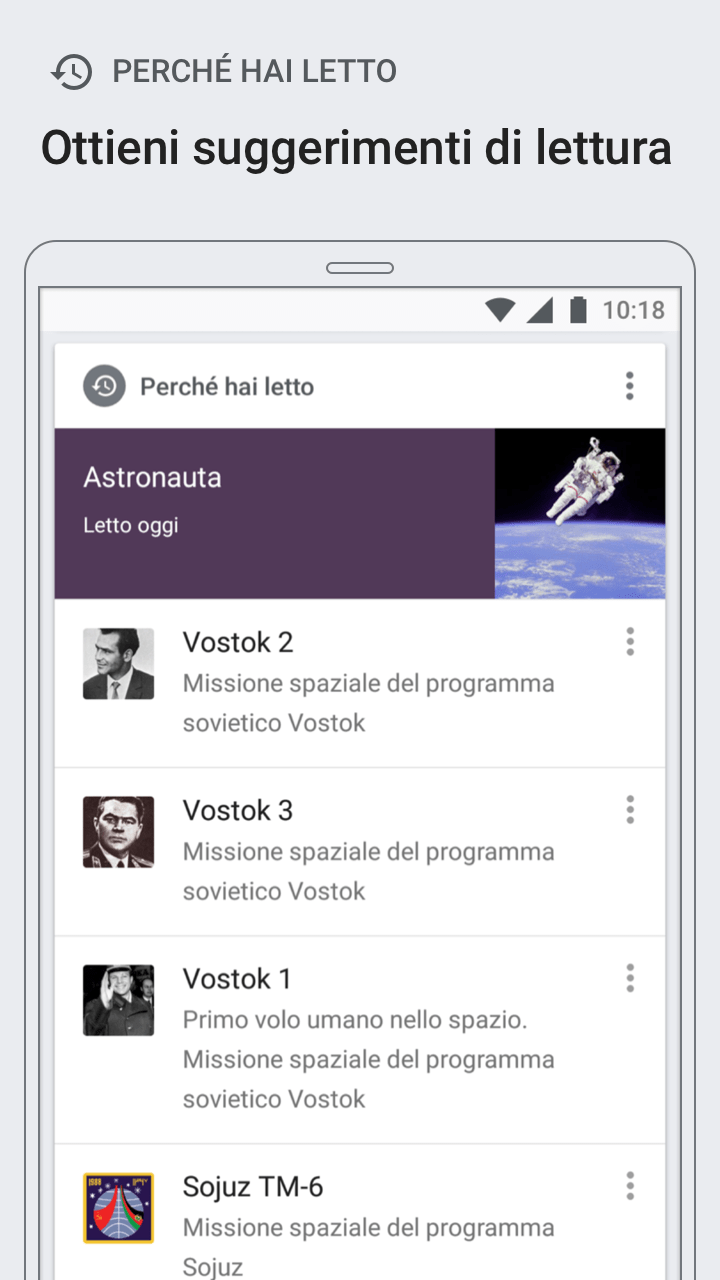Tap the cellular signal icon

[x=540, y=310]
